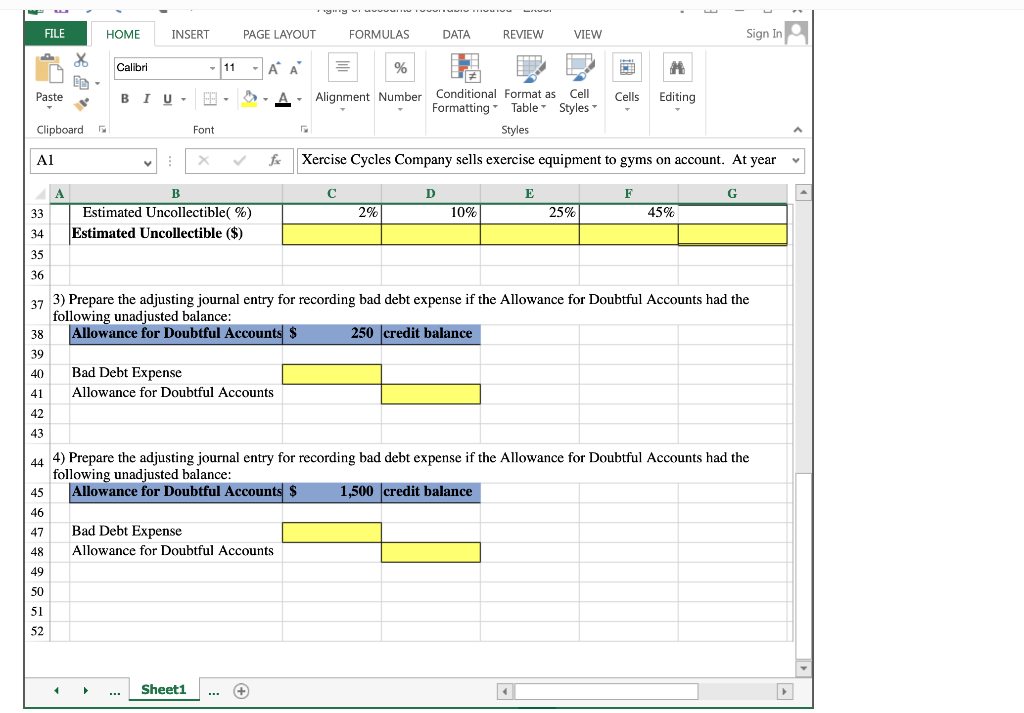Open the FILE menu

(x=54, y=33)
